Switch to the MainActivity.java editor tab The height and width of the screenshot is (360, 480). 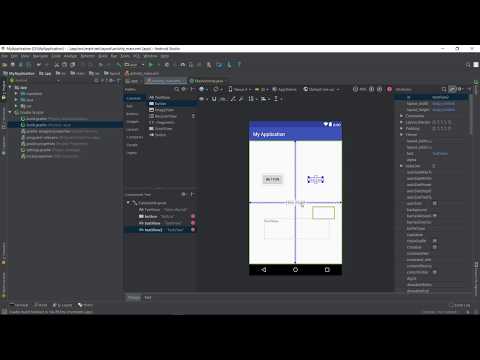207,81
